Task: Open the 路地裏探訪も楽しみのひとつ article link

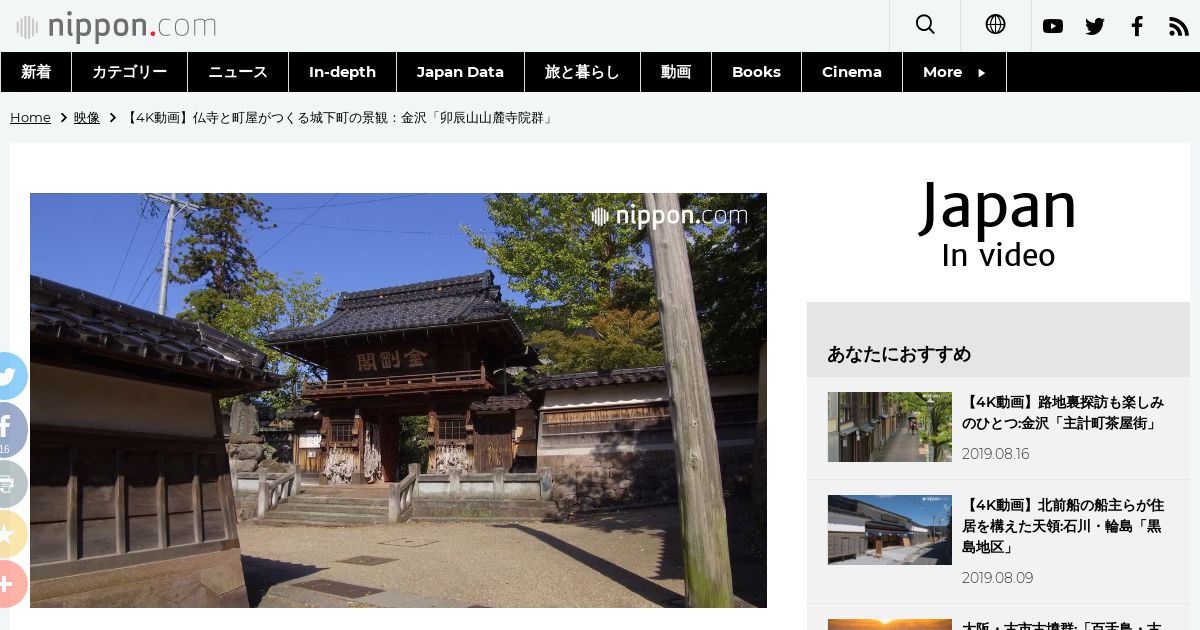Action: point(1063,413)
